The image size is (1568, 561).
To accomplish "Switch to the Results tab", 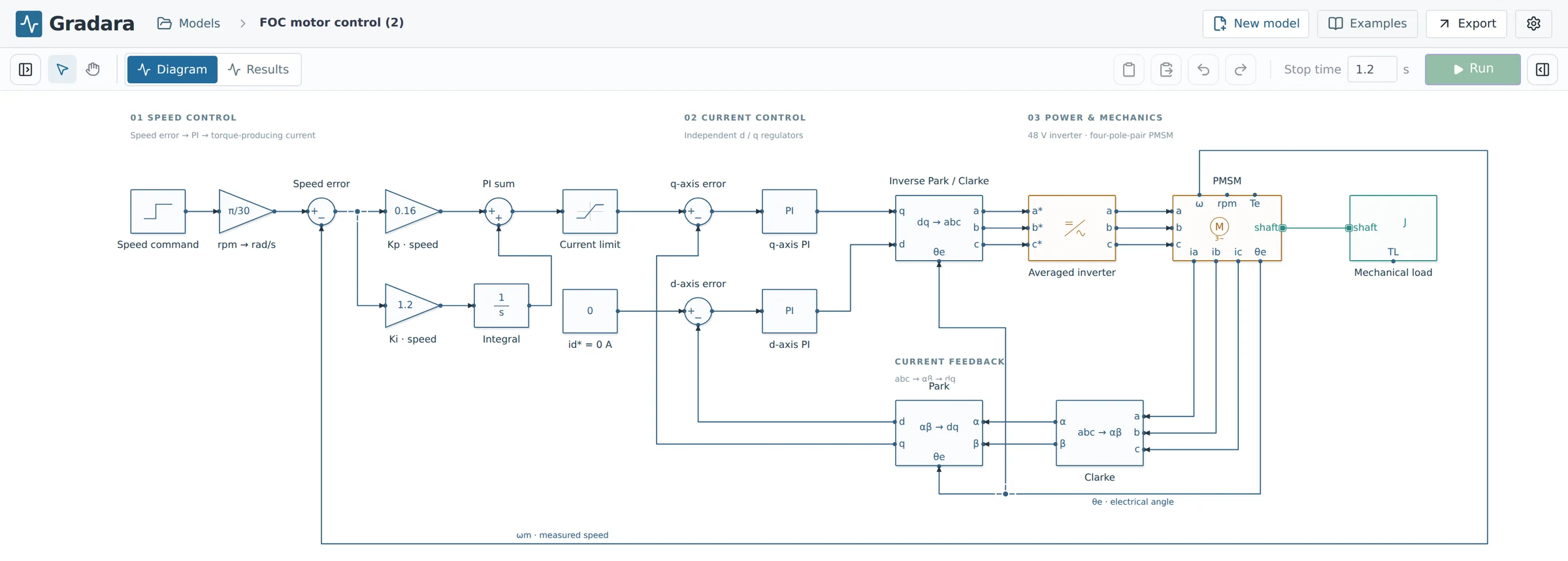I will click(x=259, y=69).
